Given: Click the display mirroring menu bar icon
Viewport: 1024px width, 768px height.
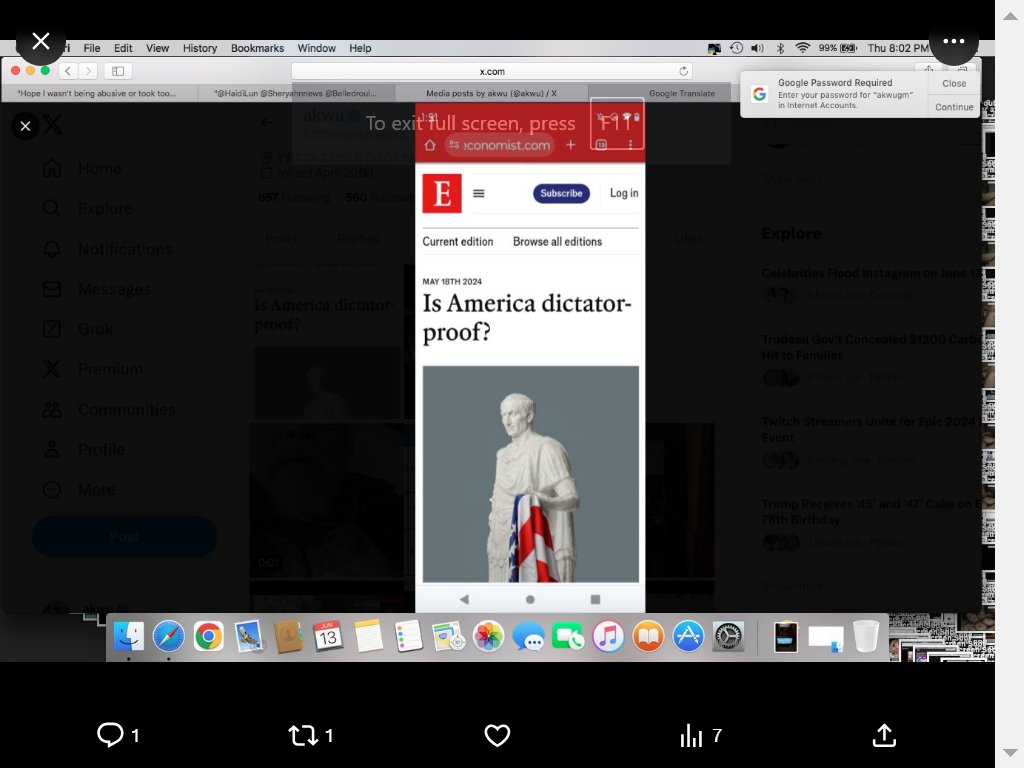Looking at the screenshot, I should click(714, 48).
